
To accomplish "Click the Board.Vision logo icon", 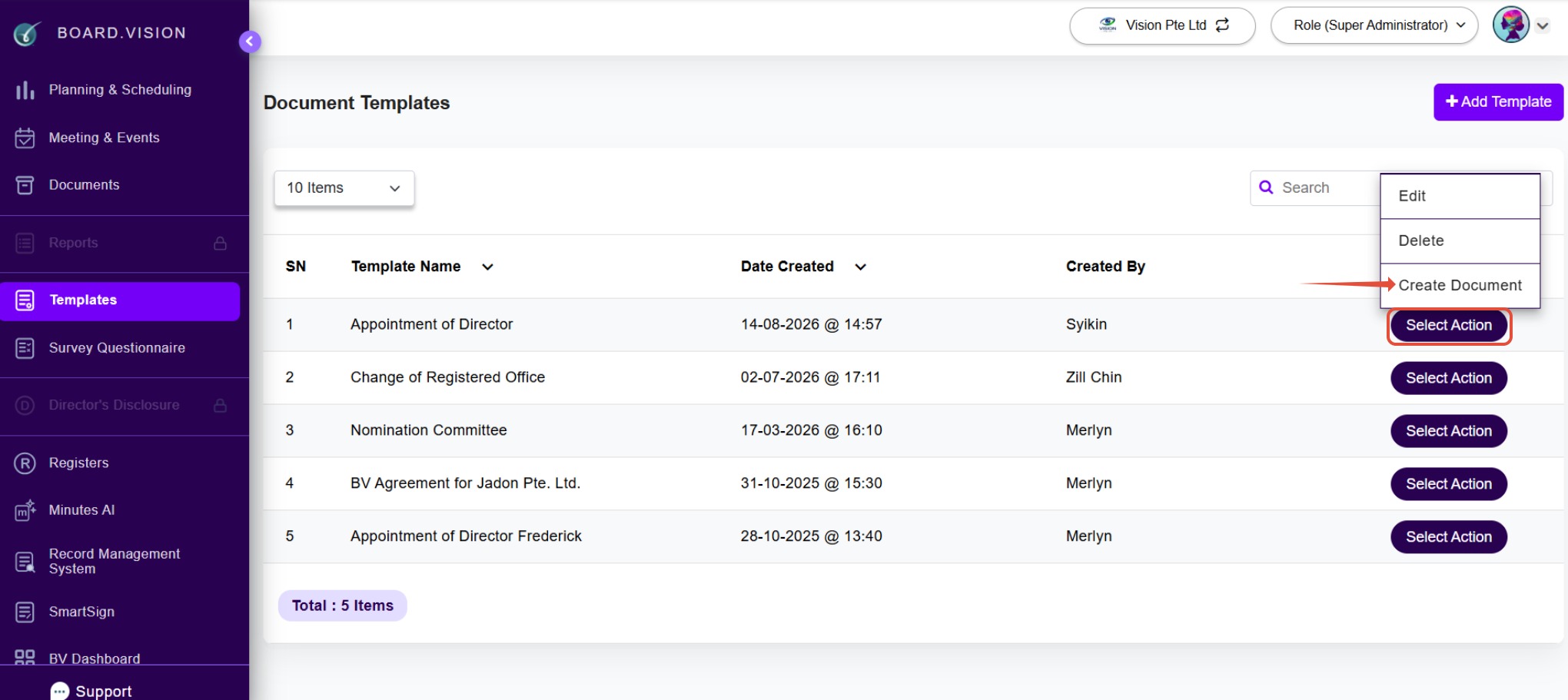I will (x=27, y=33).
